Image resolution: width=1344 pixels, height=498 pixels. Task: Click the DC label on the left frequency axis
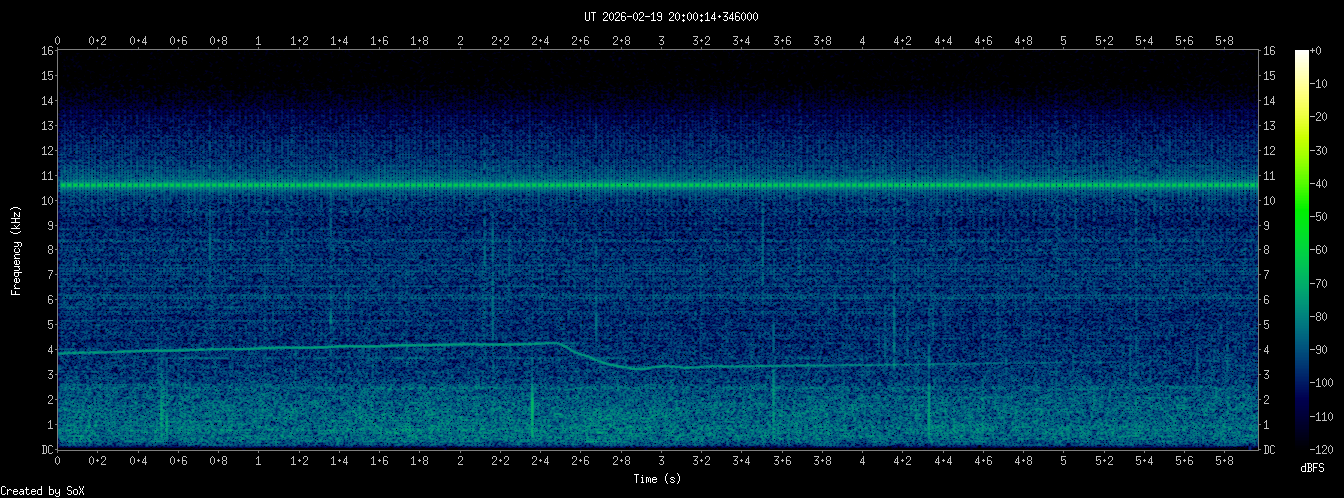click(x=47, y=449)
